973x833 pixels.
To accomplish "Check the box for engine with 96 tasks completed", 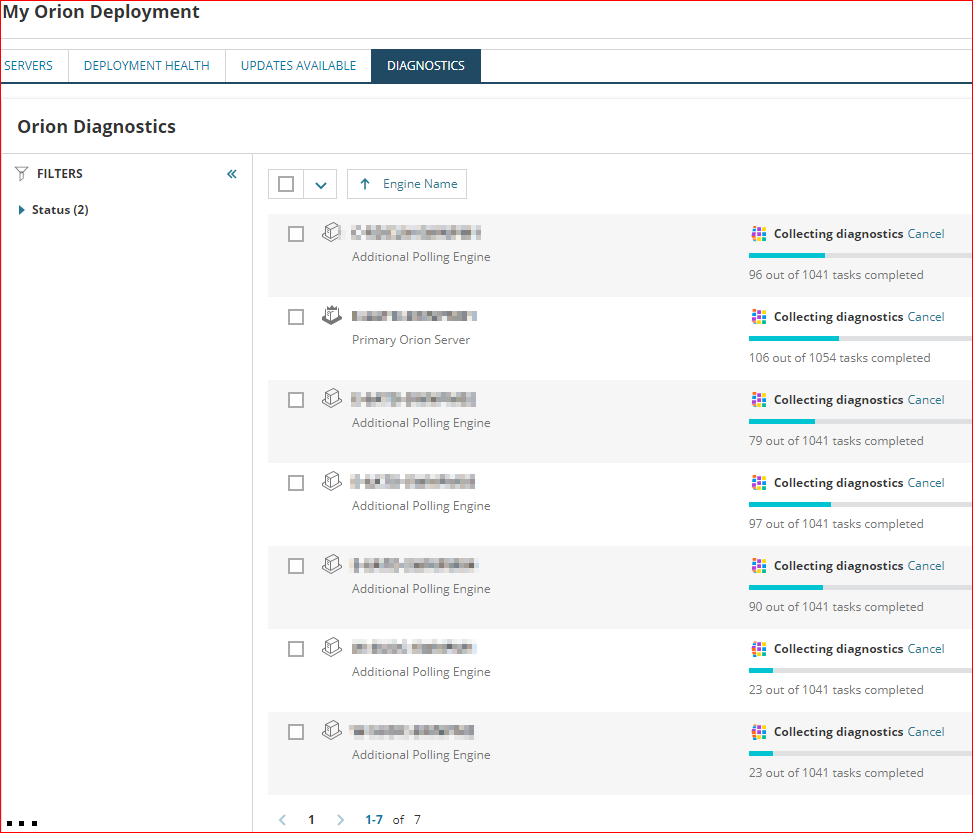I will click(x=296, y=234).
